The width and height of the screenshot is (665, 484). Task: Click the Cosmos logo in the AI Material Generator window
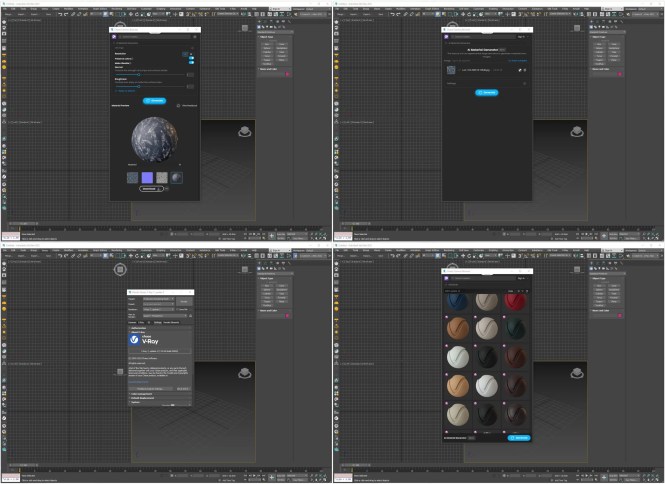tap(446, 37)
